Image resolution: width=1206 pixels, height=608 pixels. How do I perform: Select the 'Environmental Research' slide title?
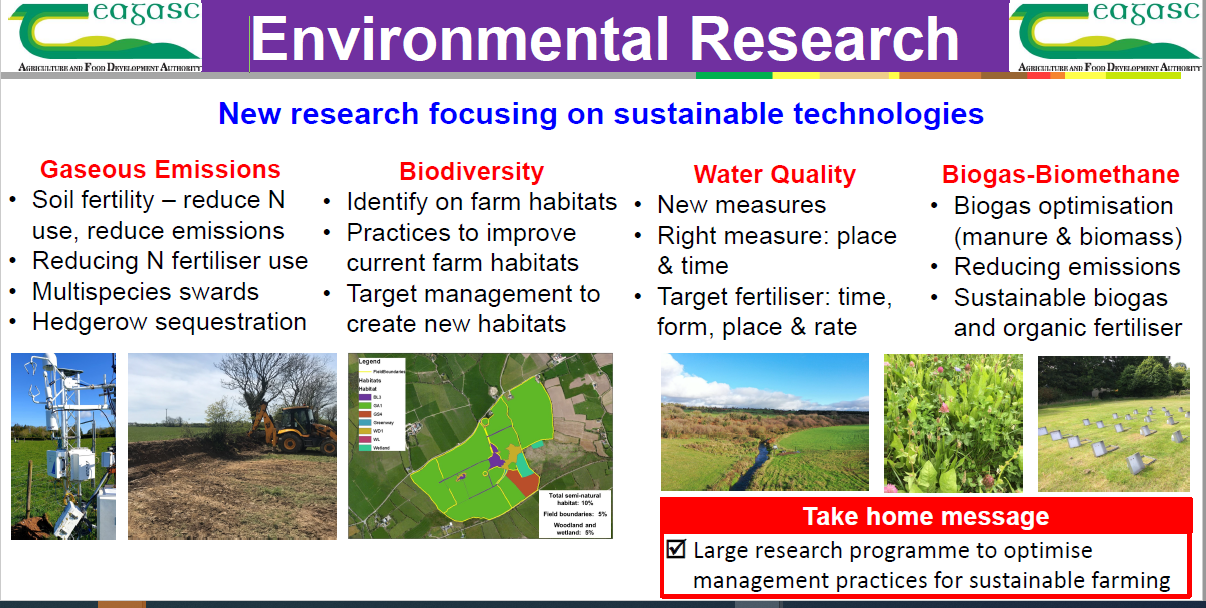[x=605, y=38]
